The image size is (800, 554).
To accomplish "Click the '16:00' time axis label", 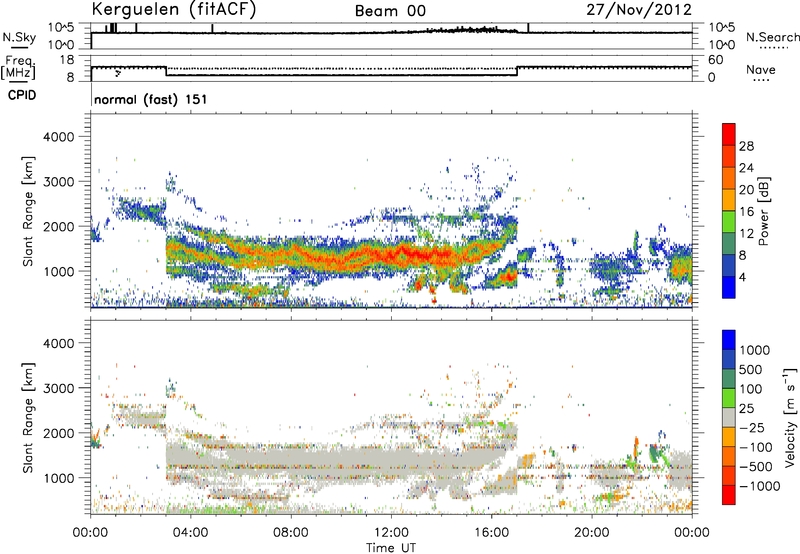I will 491,533.
